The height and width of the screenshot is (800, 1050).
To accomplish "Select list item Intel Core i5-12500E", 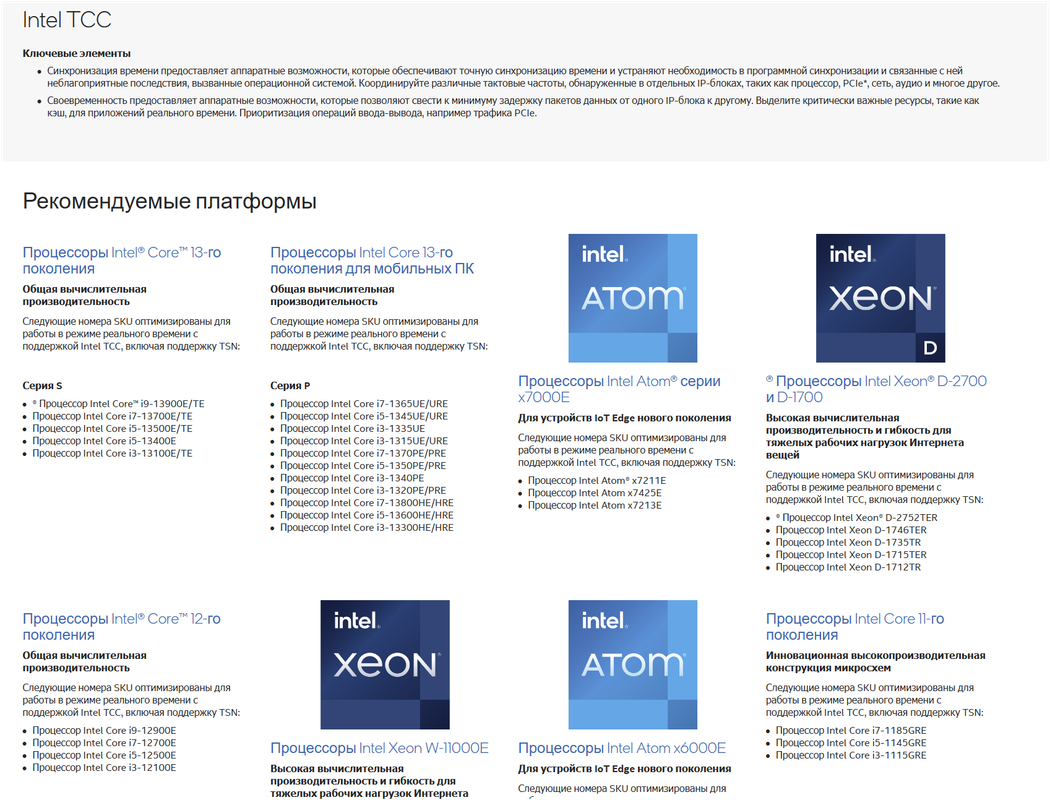I will (104, 755).
